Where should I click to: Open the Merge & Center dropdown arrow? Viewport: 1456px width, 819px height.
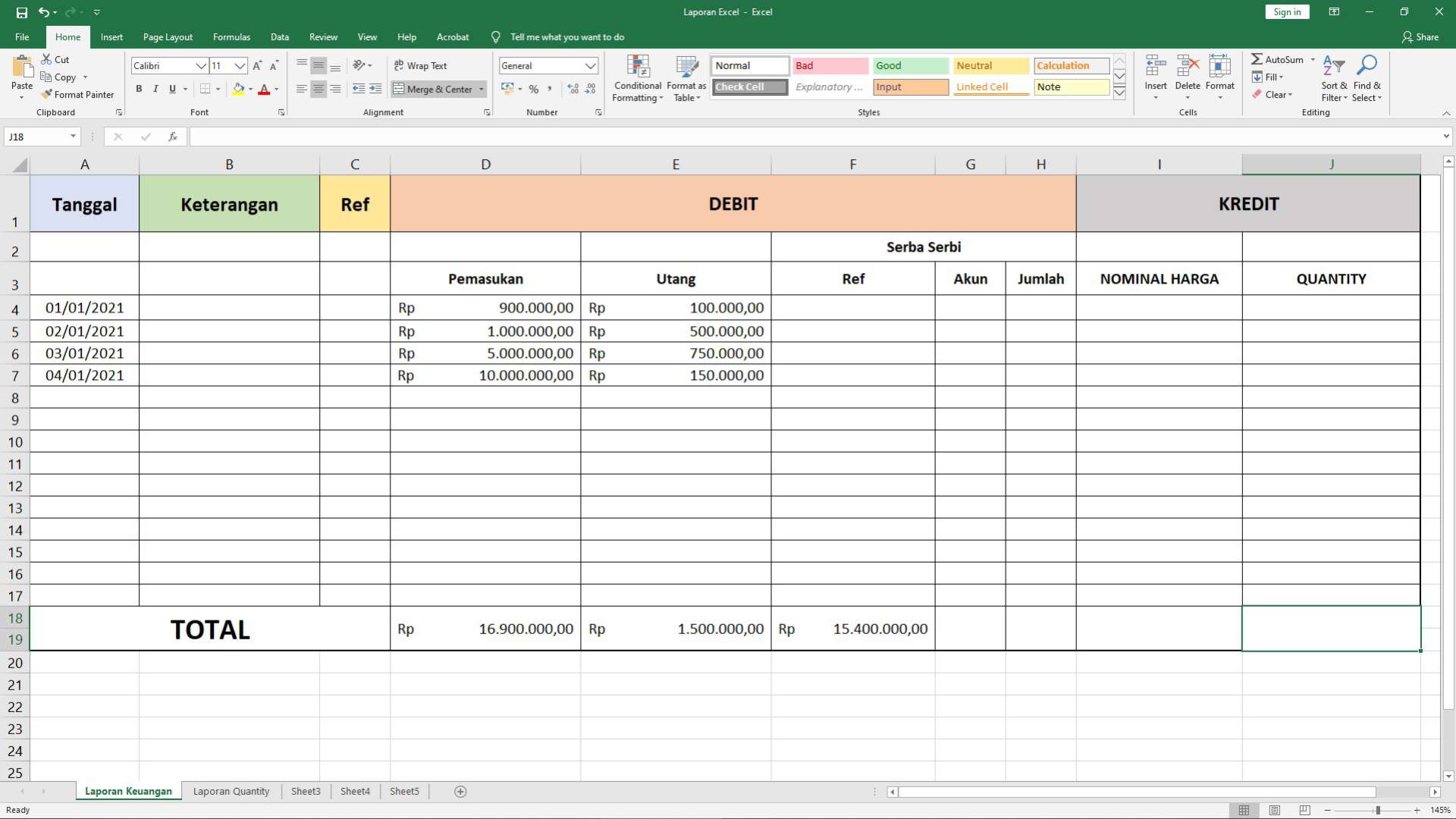tap(481, 89)
